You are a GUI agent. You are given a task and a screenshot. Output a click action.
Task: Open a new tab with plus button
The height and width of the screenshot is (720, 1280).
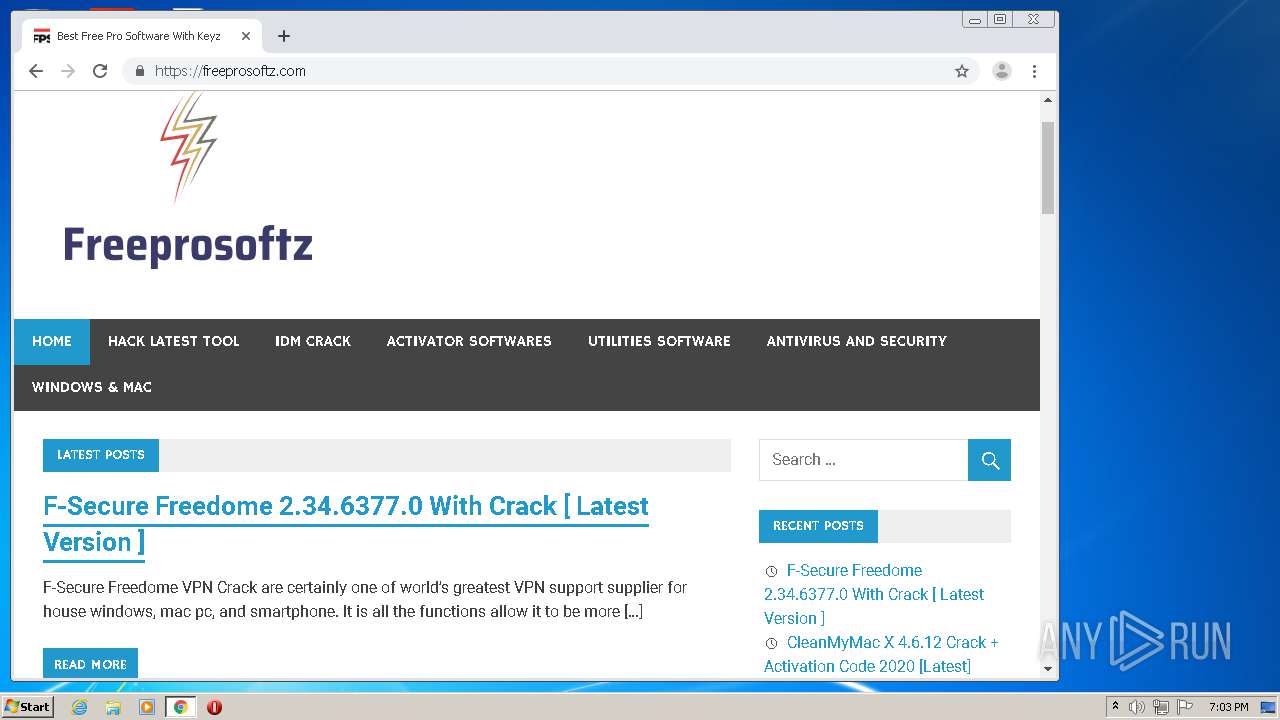tap(284, 36)
